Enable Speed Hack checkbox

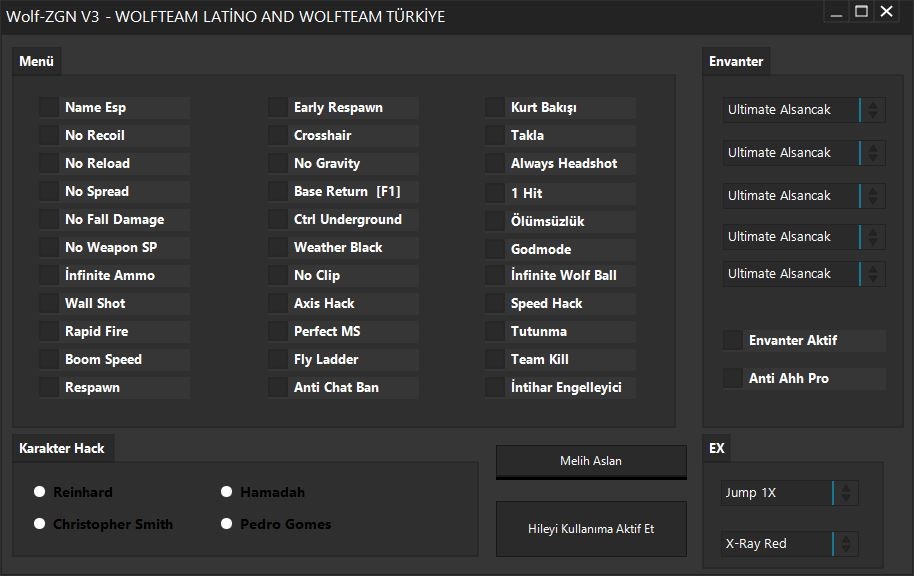495,303
